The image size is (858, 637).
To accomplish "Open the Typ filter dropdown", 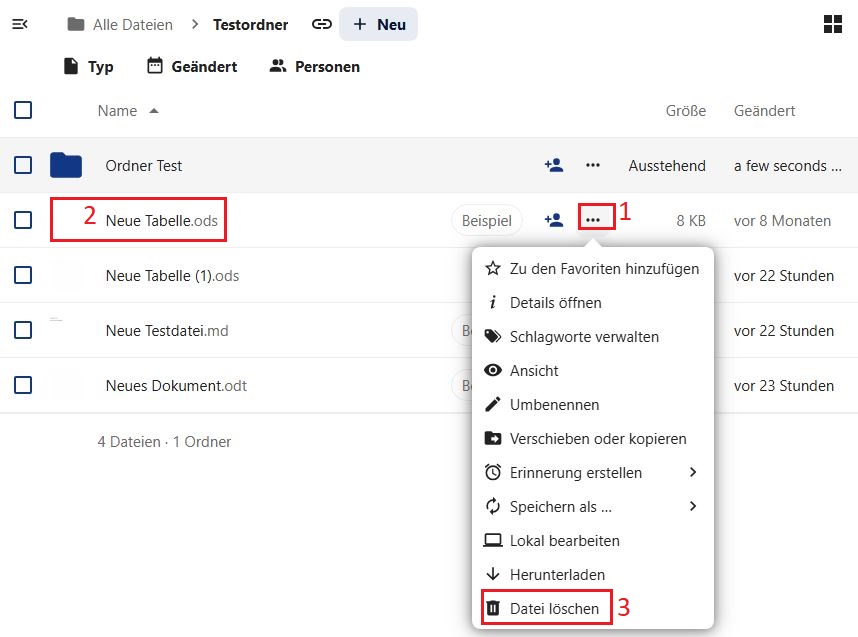I will (88, 67).
